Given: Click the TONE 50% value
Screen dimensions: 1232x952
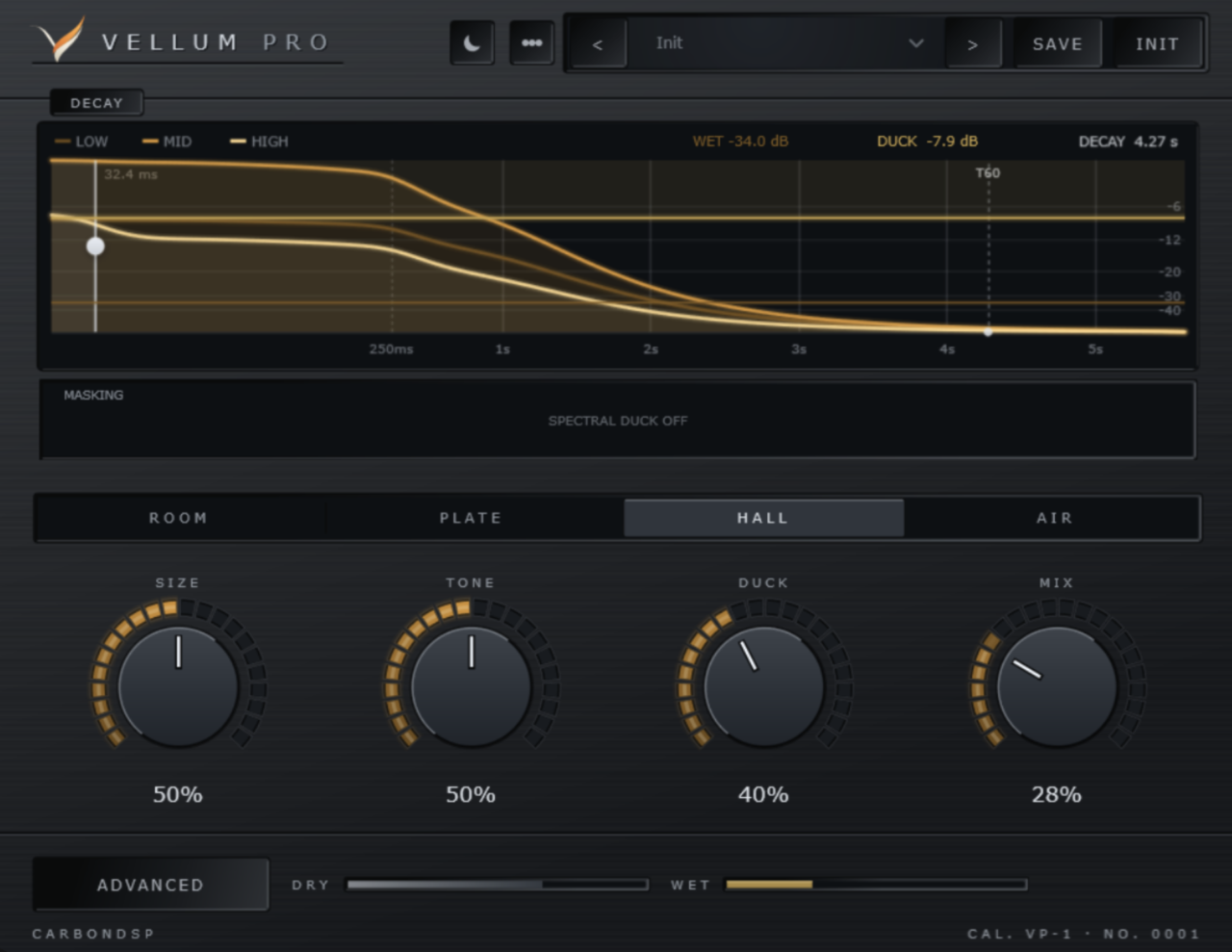Looking at the screenshot, I should (x=471, y=794).
